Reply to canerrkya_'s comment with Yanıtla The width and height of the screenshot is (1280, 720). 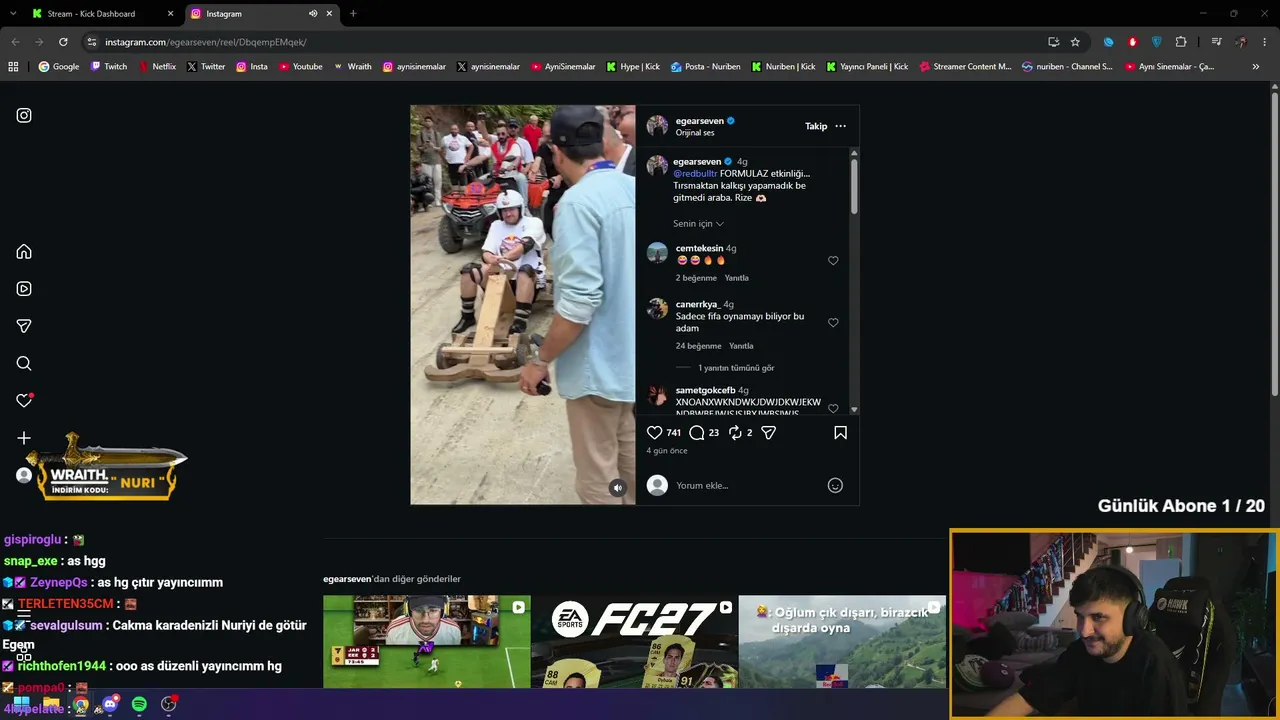click(x=741, y=346)
